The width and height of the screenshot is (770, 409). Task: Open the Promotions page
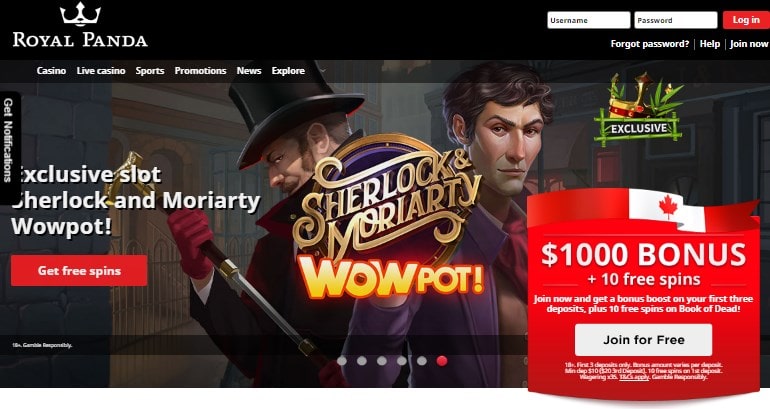click(x=200, y=71)
